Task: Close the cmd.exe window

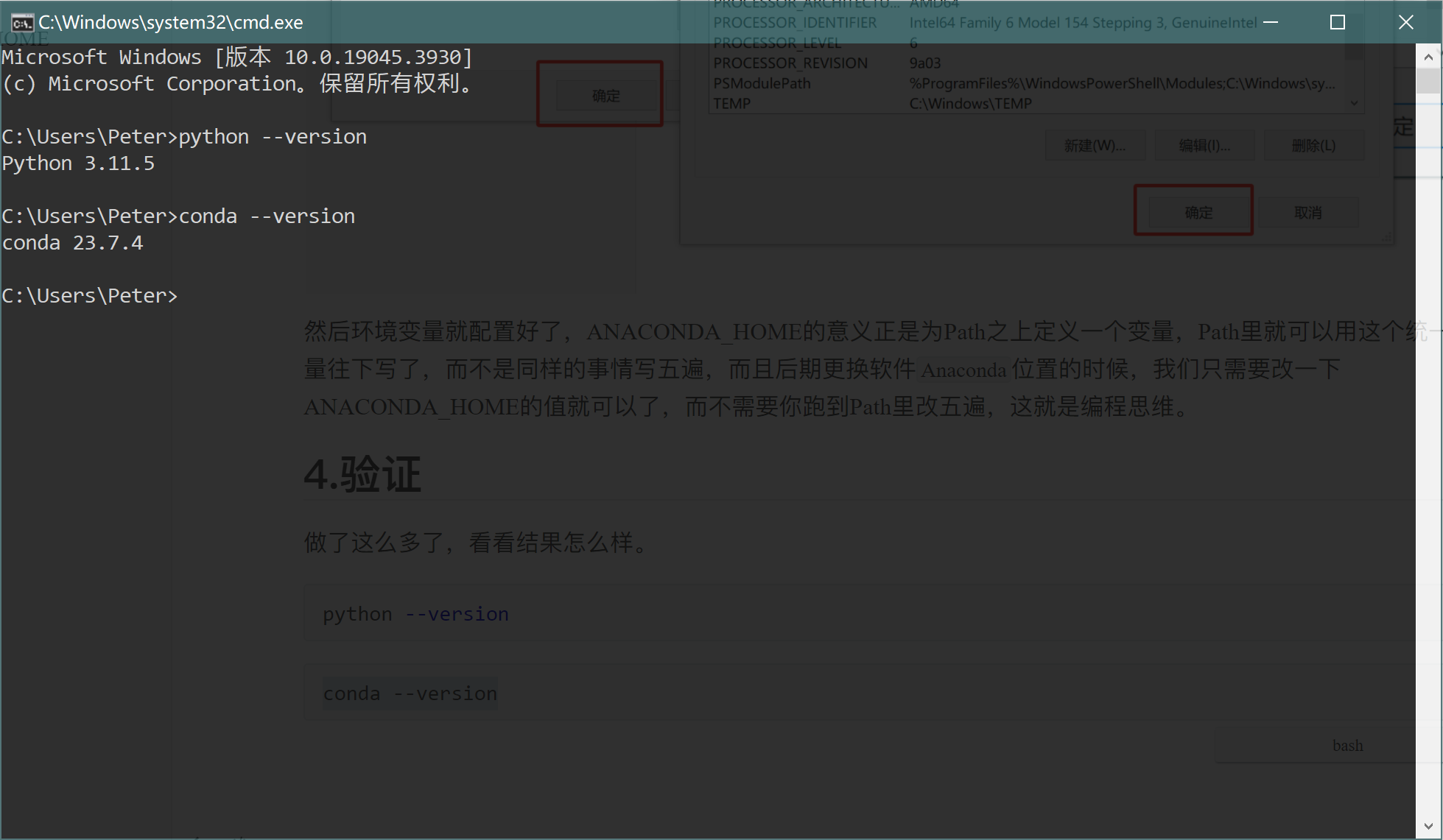Action: (1406, 22)
